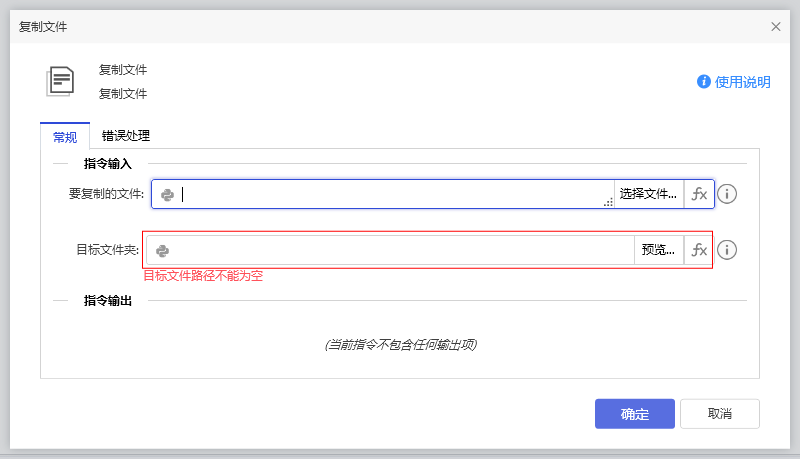Click the info icon next to 目标文件夹
800x459 pixels.
tap(728, 250)
